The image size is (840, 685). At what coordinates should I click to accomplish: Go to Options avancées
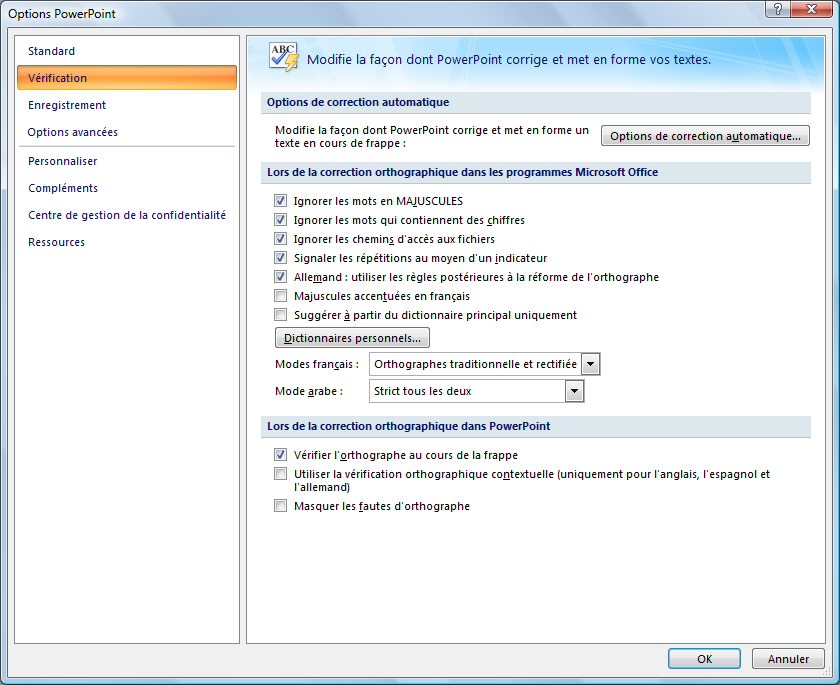click(x=127, y=132)
